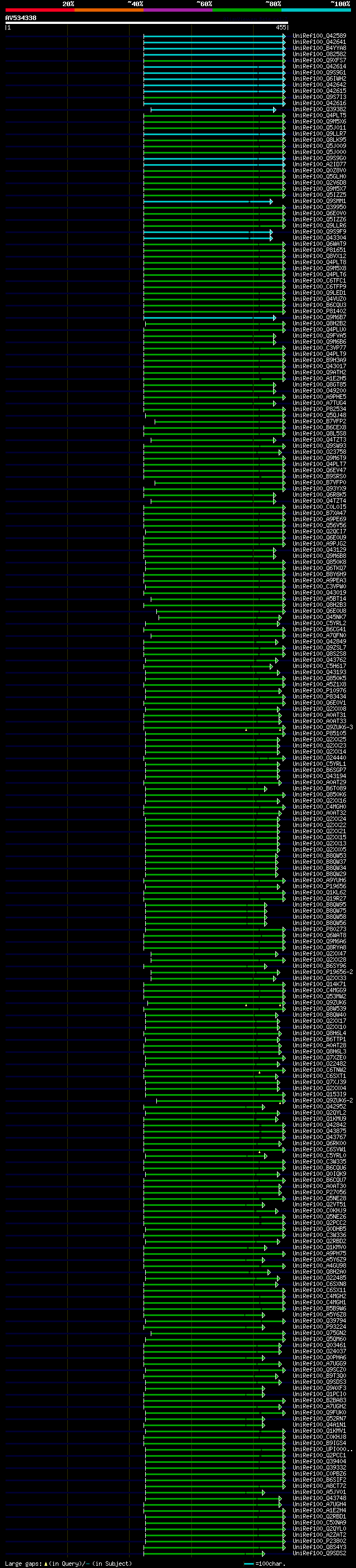Open hit UniRef100_A5JV01
The height and width of the screenshot is (1568, 356).
pos(319,1492)
